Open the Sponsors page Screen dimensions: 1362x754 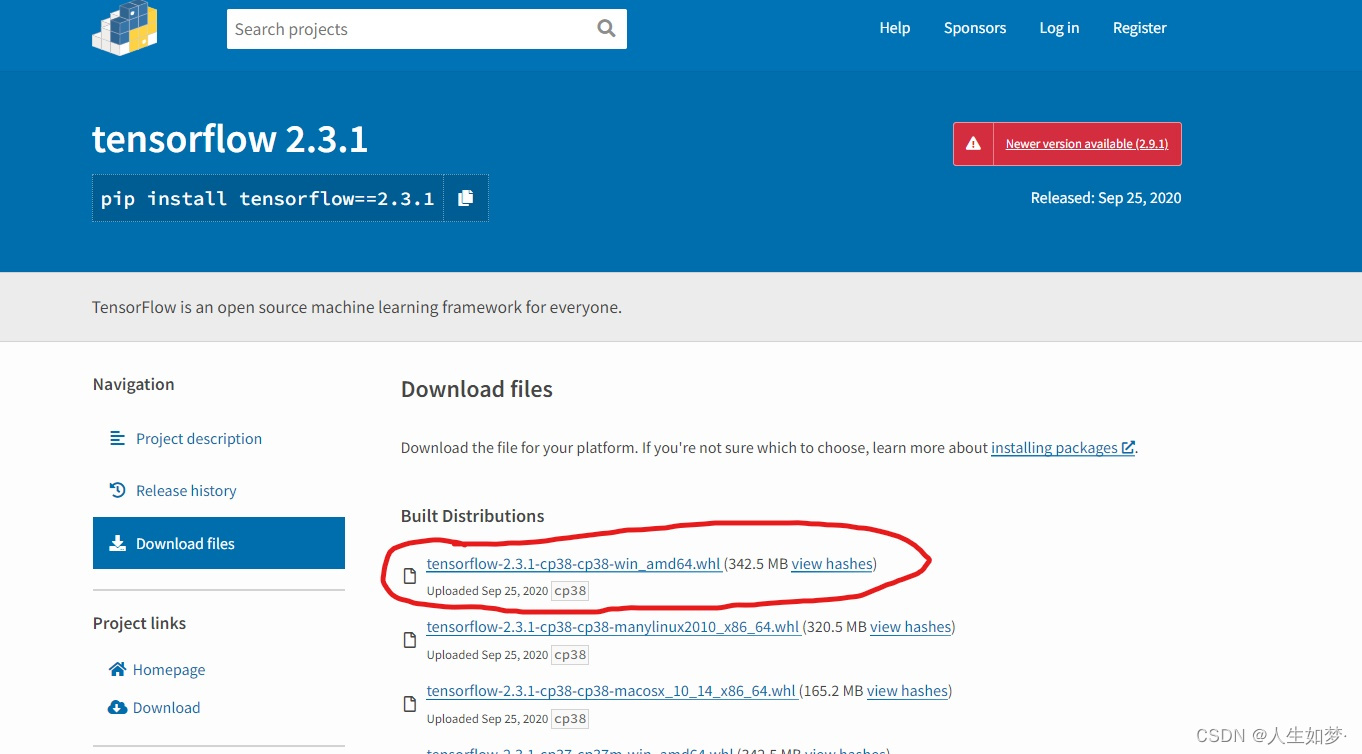pyautogui.click(x=975, y=28)
